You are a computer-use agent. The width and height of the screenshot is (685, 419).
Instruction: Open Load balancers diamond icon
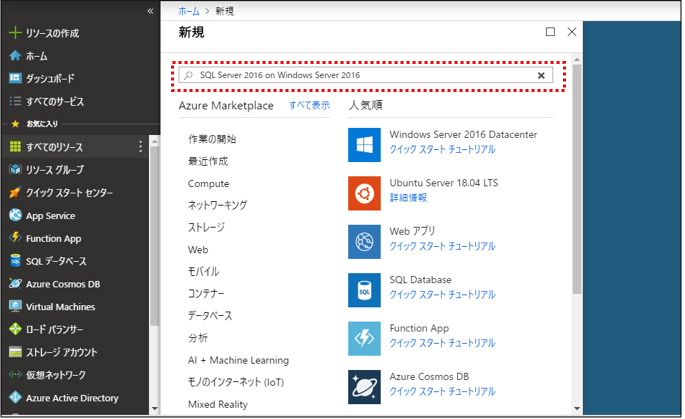(x=15, y=329)
